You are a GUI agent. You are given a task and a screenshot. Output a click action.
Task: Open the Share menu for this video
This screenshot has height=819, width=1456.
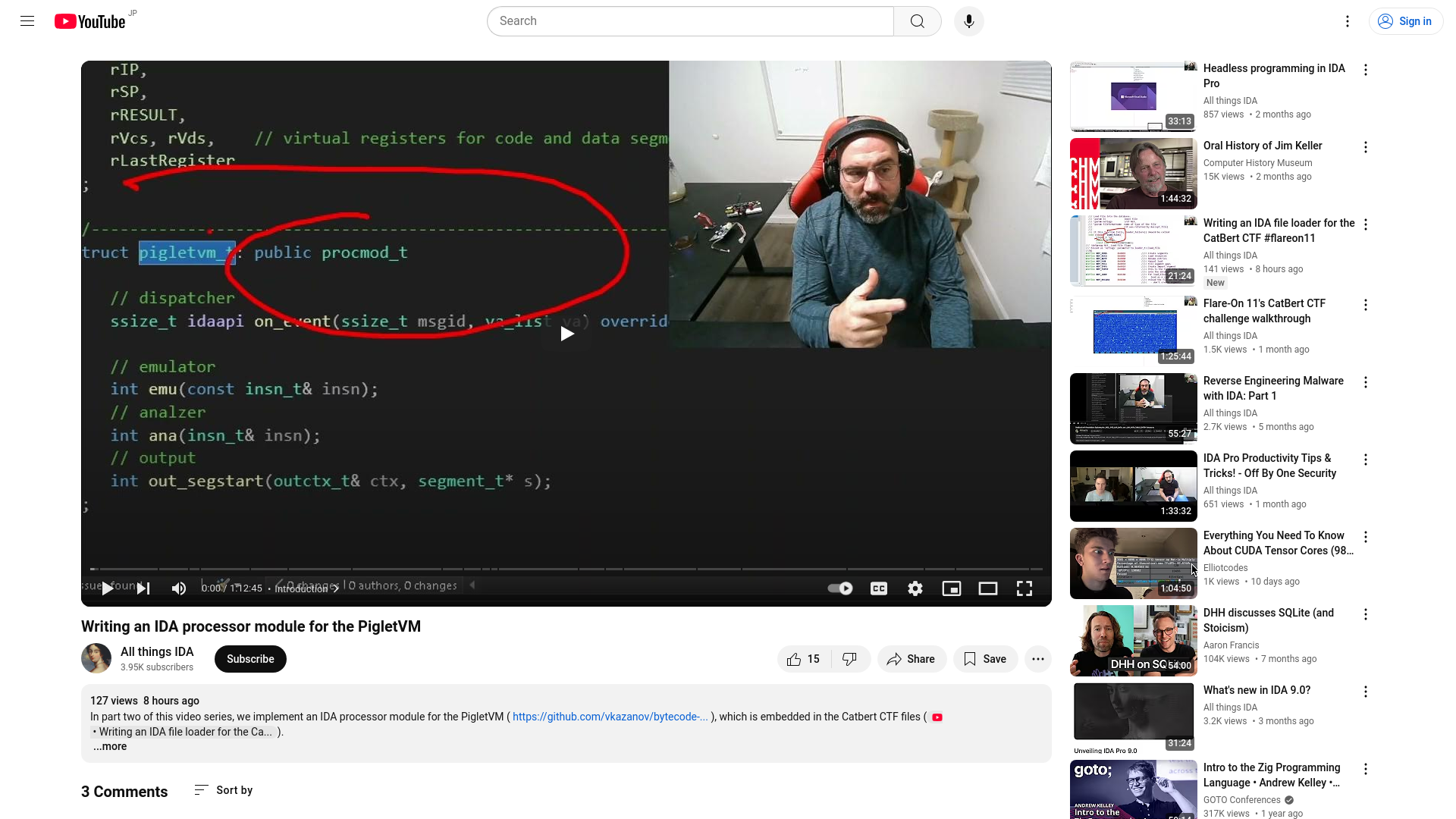[x=909, y=658]
